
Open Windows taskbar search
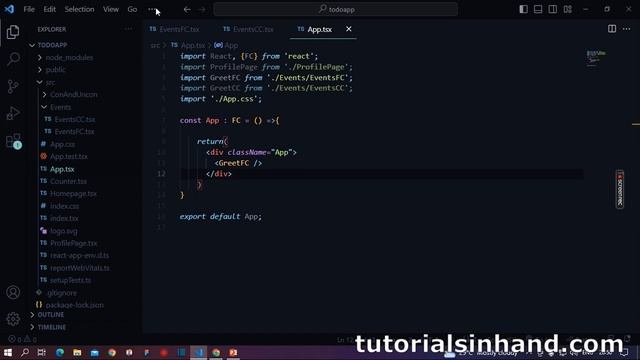click(24, 352)
